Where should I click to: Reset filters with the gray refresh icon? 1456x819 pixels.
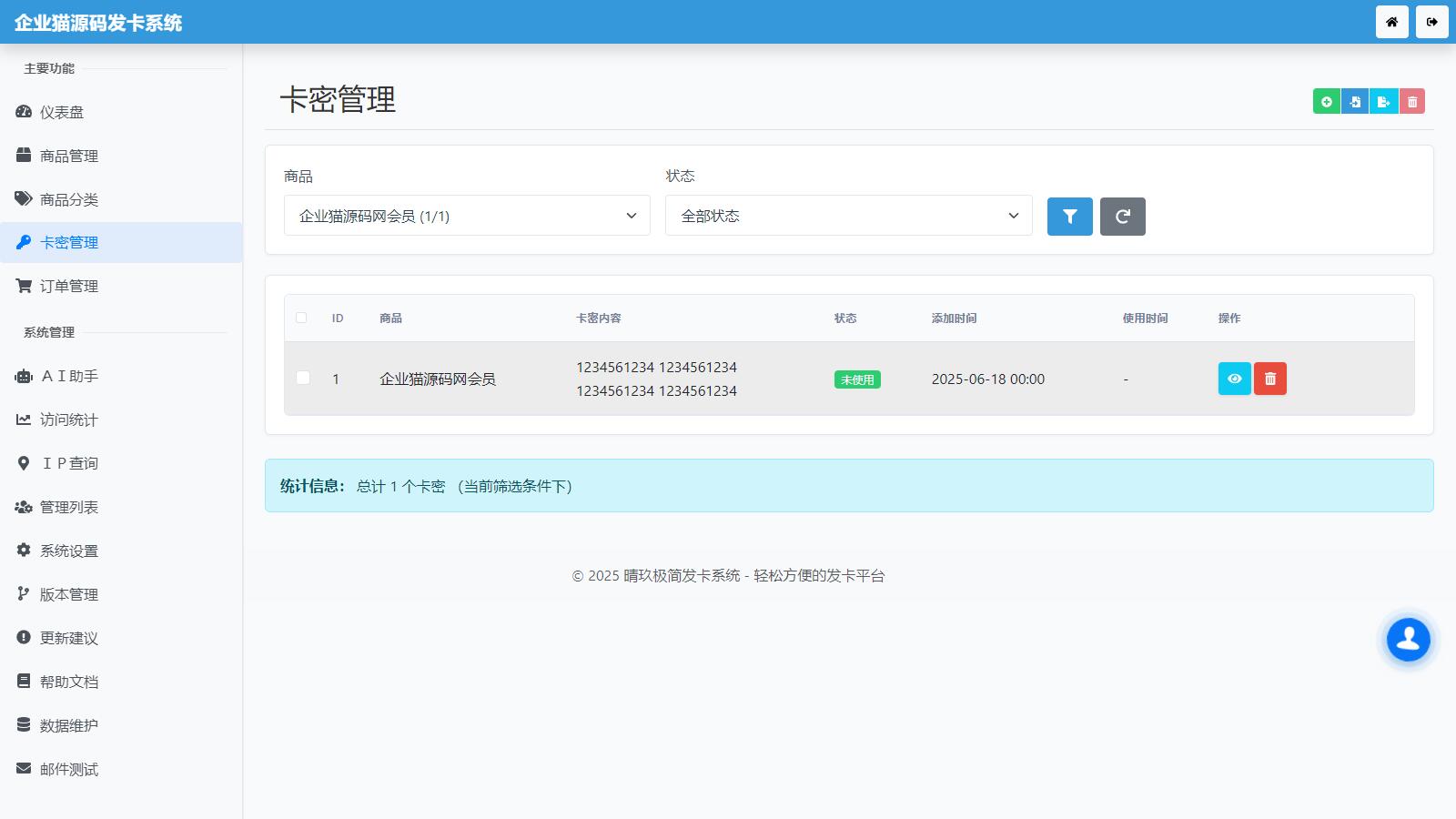point(1122,217)
